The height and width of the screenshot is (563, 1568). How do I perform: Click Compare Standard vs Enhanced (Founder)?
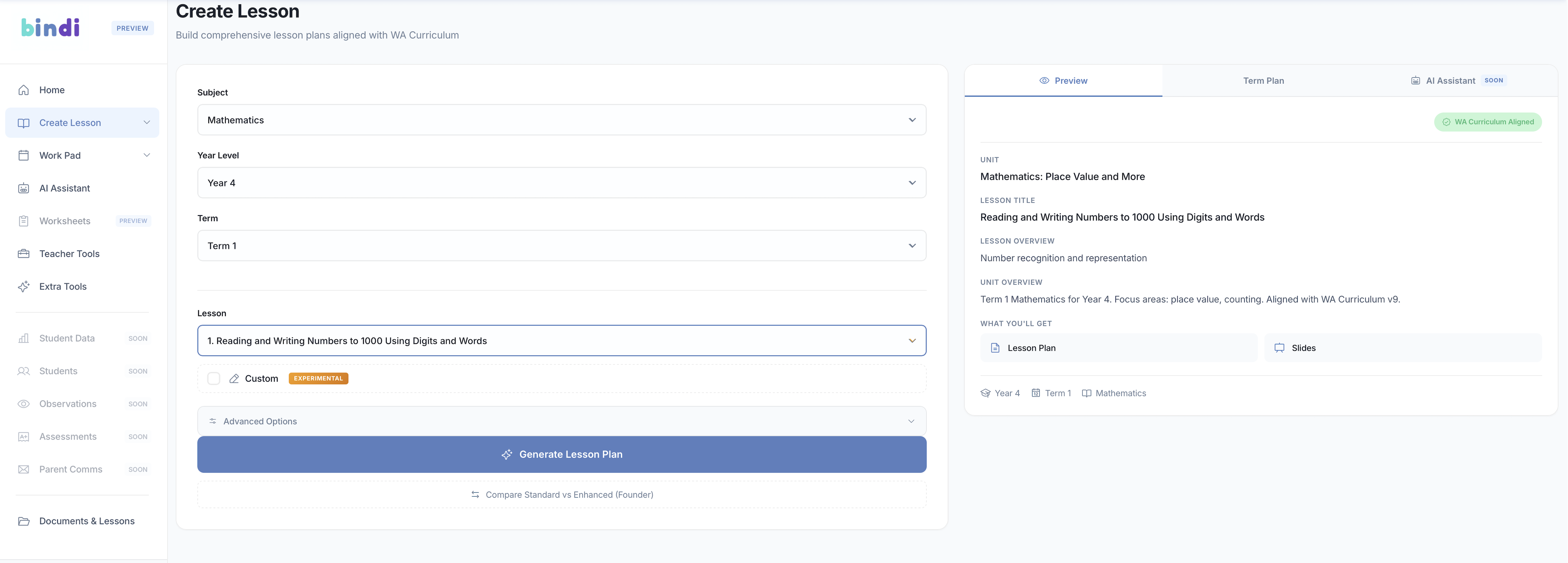[x=561, y=494]
